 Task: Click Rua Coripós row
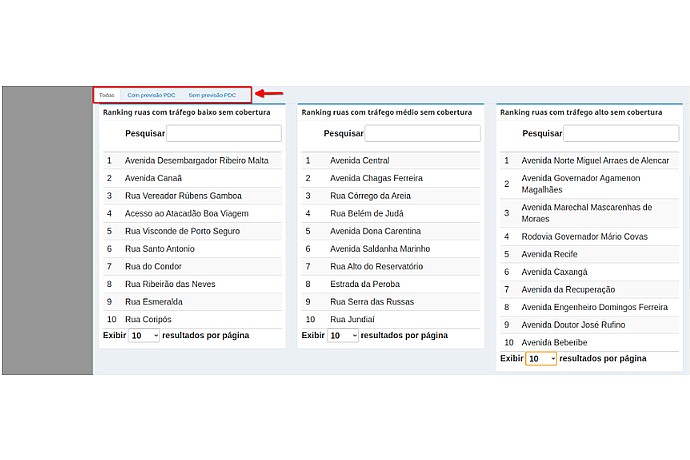pos(192,319)
